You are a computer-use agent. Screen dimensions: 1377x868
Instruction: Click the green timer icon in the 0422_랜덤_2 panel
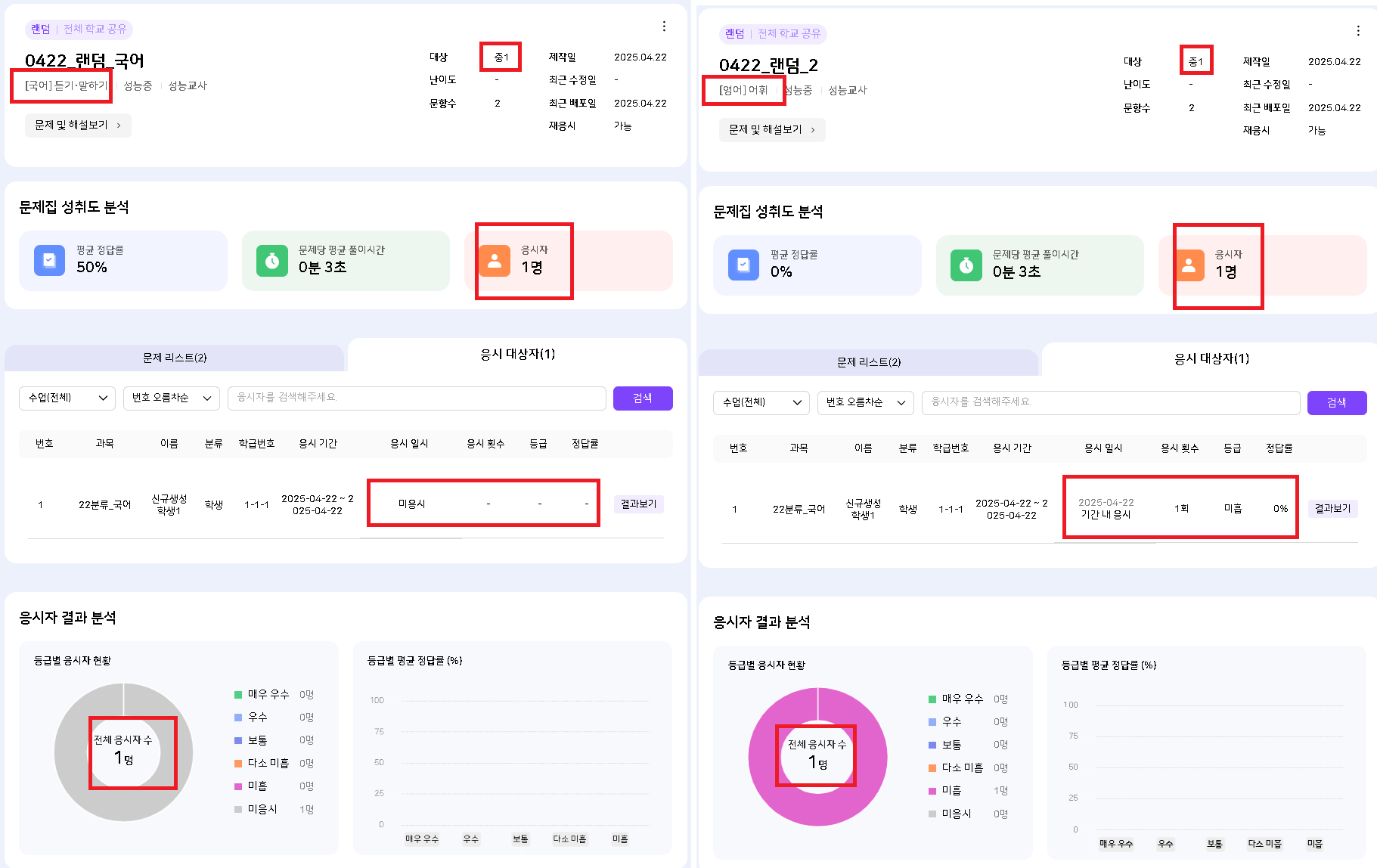pyautogui.click(x=966, y=265)
